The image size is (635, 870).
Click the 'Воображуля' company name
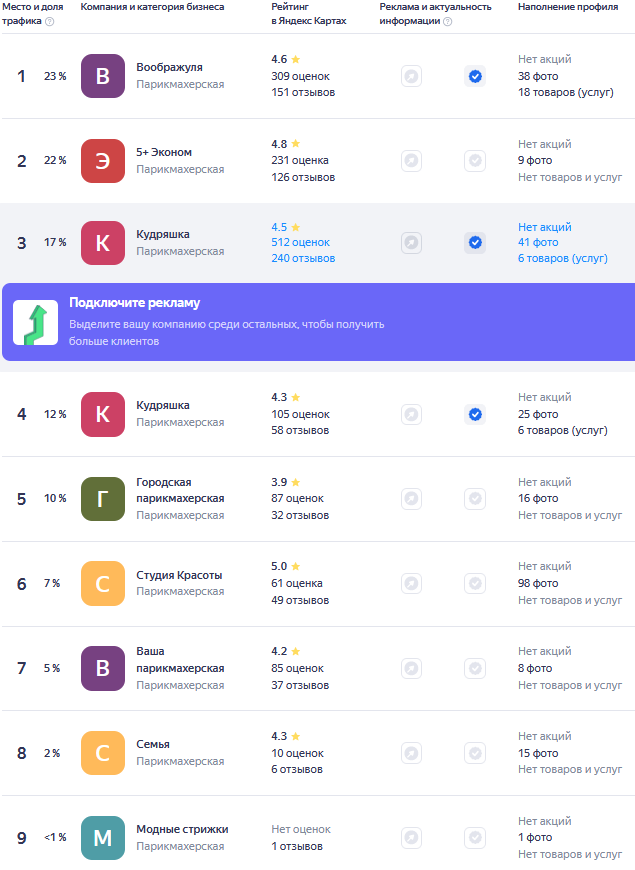[x=169, y=67]
